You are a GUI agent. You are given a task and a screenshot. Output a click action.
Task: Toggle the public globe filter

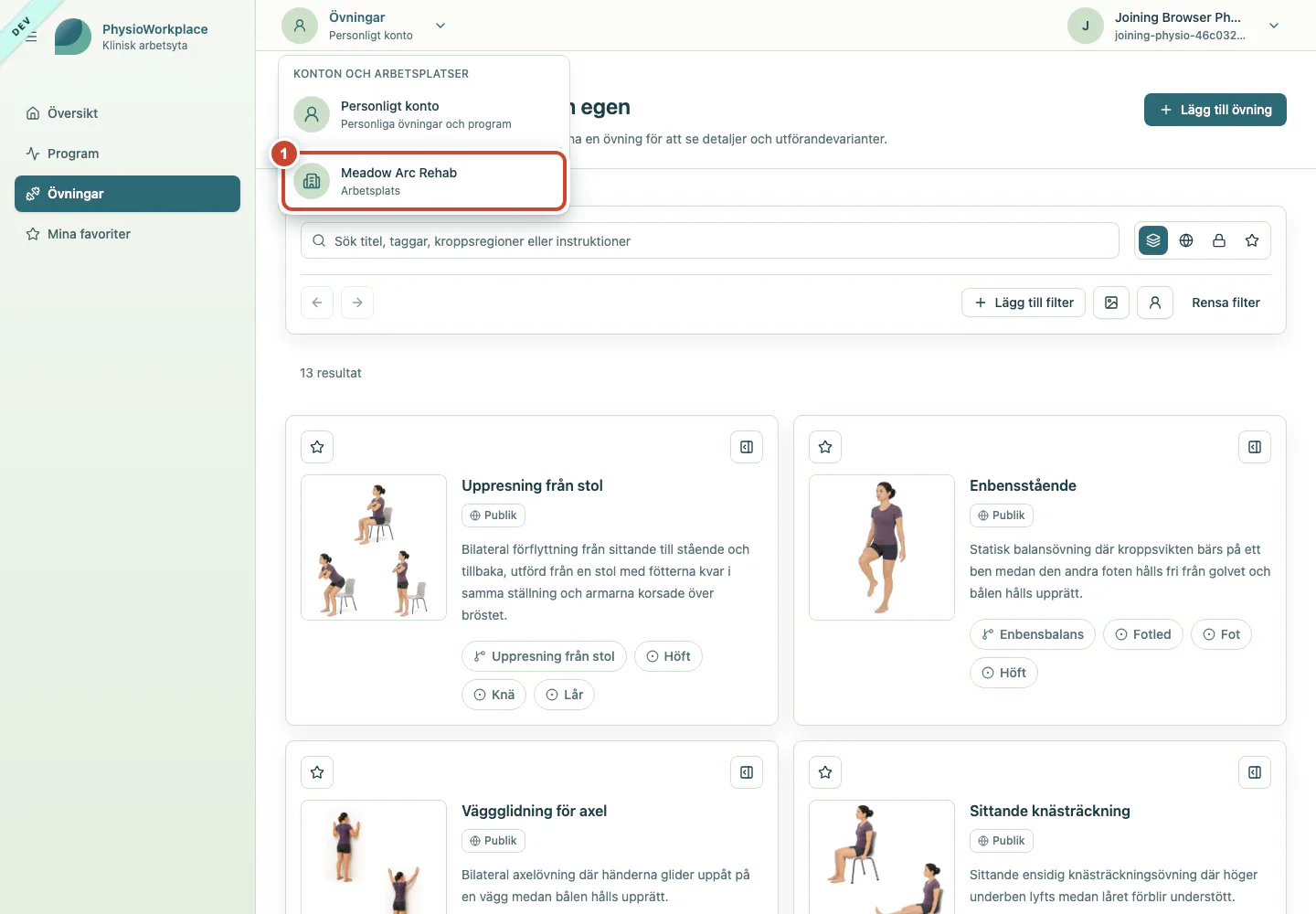click(x=1186, y=240)
